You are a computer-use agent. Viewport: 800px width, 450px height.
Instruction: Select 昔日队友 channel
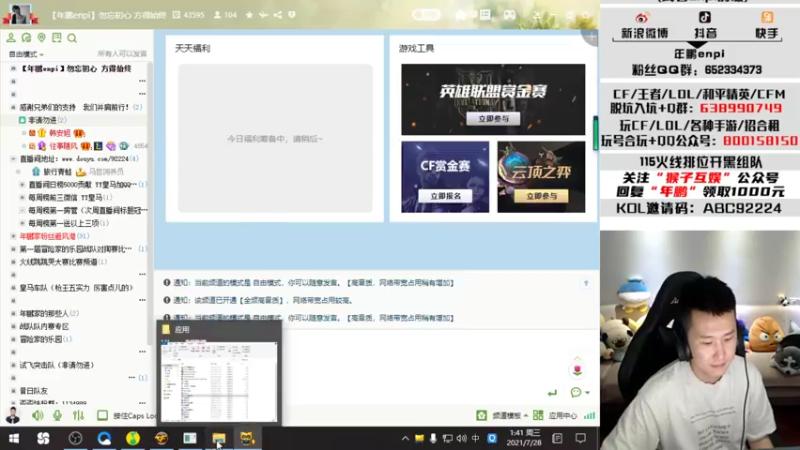(x=34, y=390)
